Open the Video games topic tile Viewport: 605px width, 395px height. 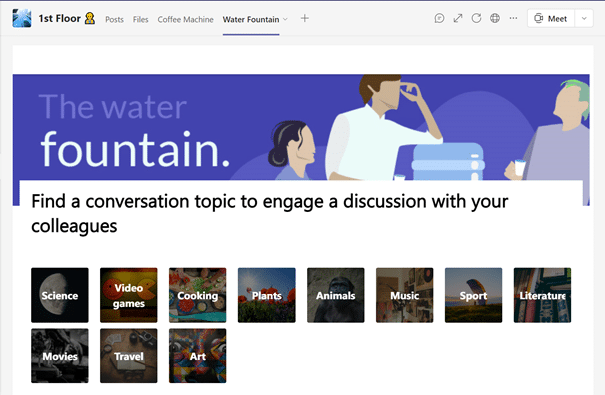coord(128,295)
